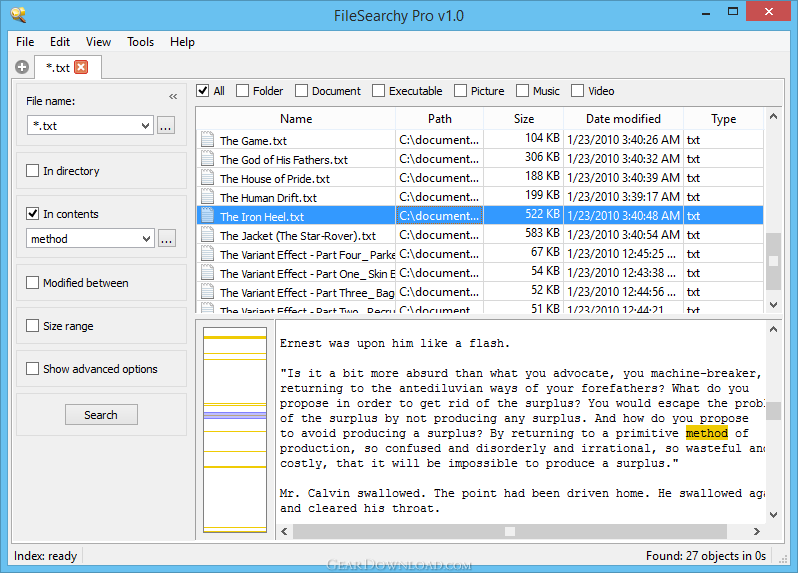Toggle the In directory checkbox

(x=33, y=170)
